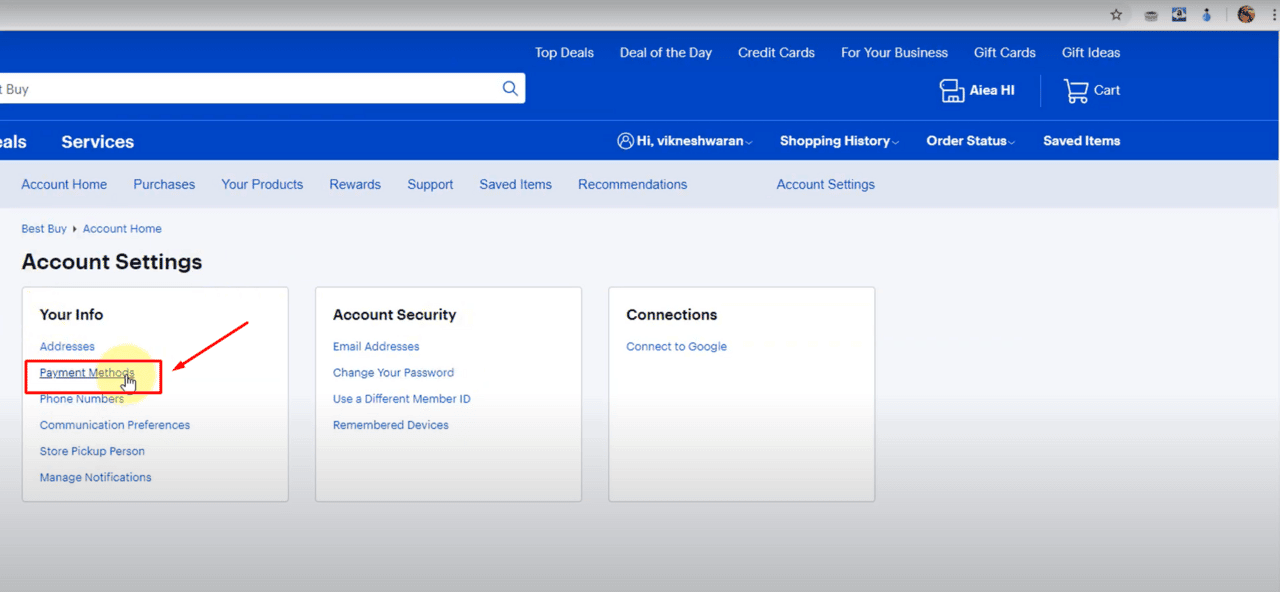Click Change Your Password link
1280x592 pixels.
[x=393, y=373]
